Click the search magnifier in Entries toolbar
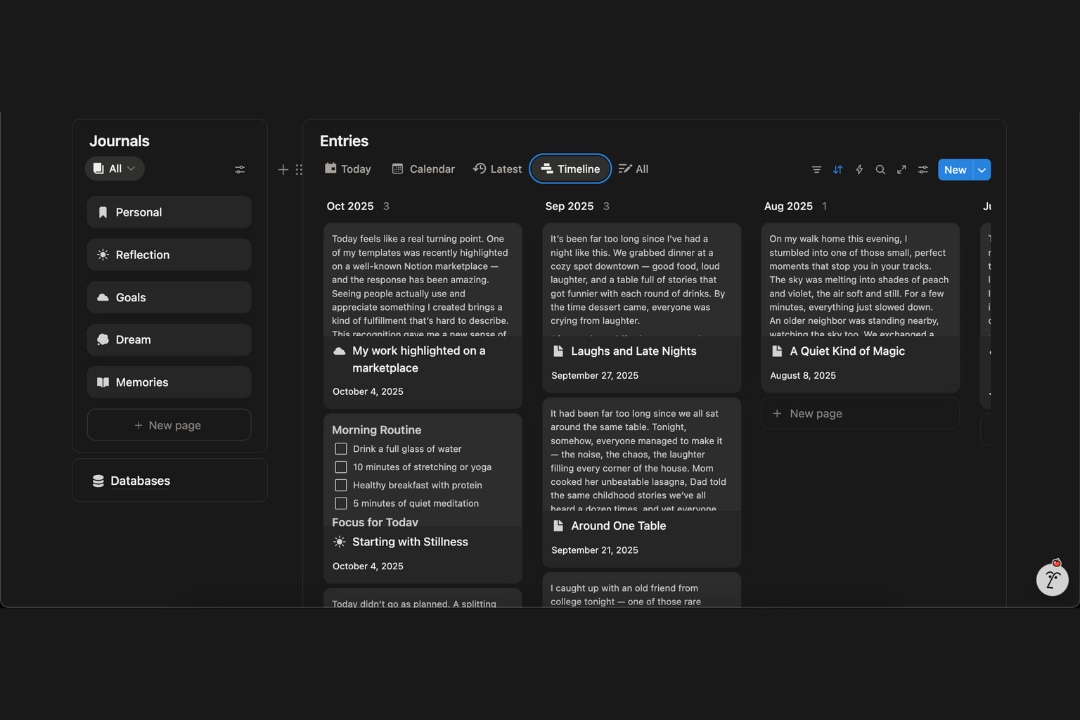This screenshot has width=1080, height=720. [x=880, y=170]
